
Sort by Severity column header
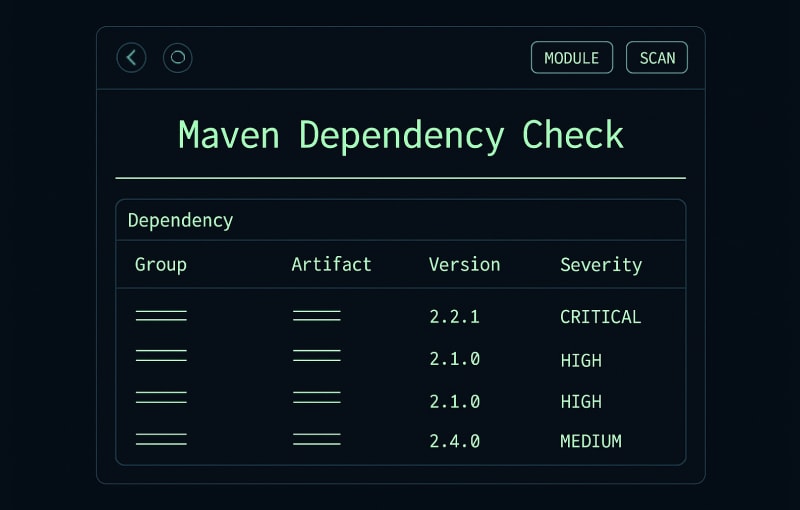click(601, 265)
